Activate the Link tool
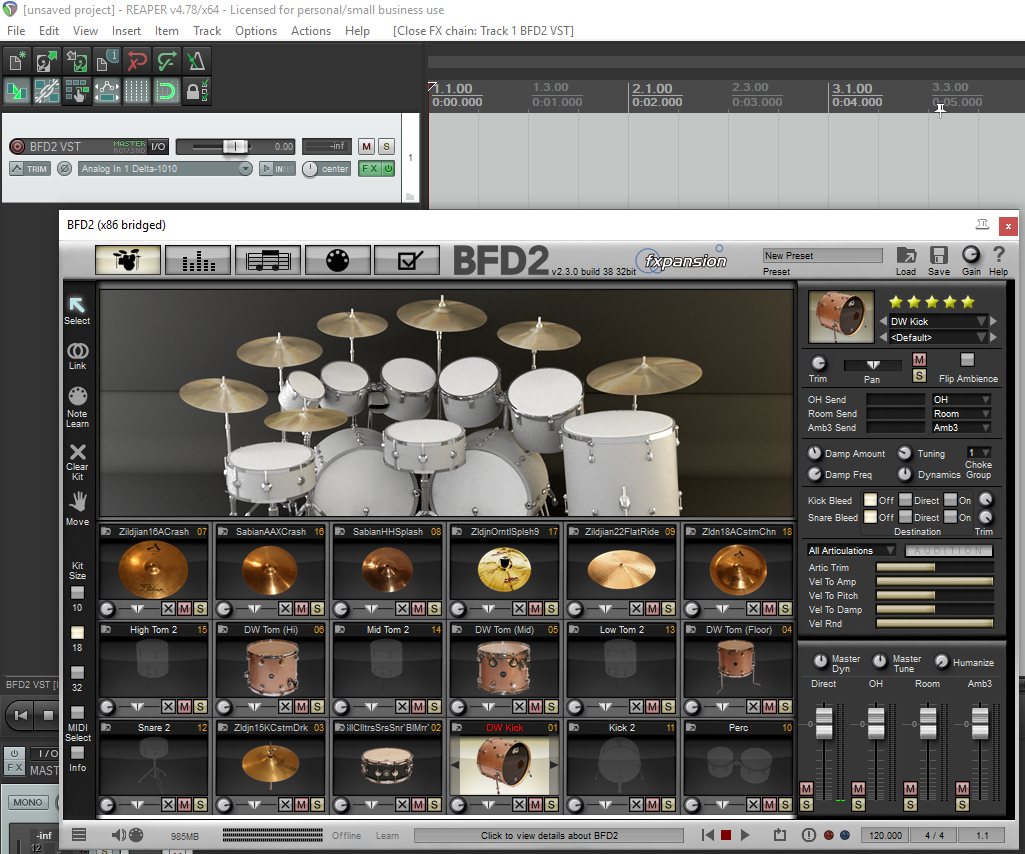 tap(77, 356)
